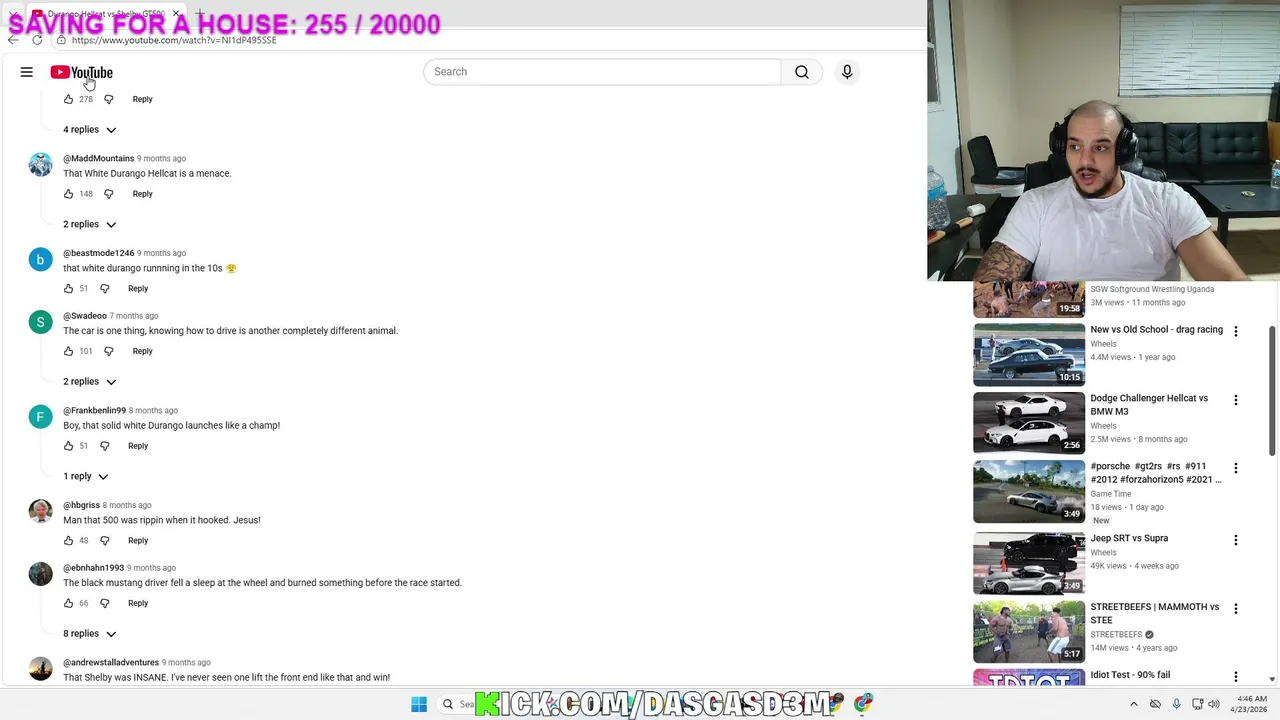Viewport: 1280px width, 720px height.
Task: Open SGW Softground Wrestling Uganda thumbnail
Action: 1029,299
